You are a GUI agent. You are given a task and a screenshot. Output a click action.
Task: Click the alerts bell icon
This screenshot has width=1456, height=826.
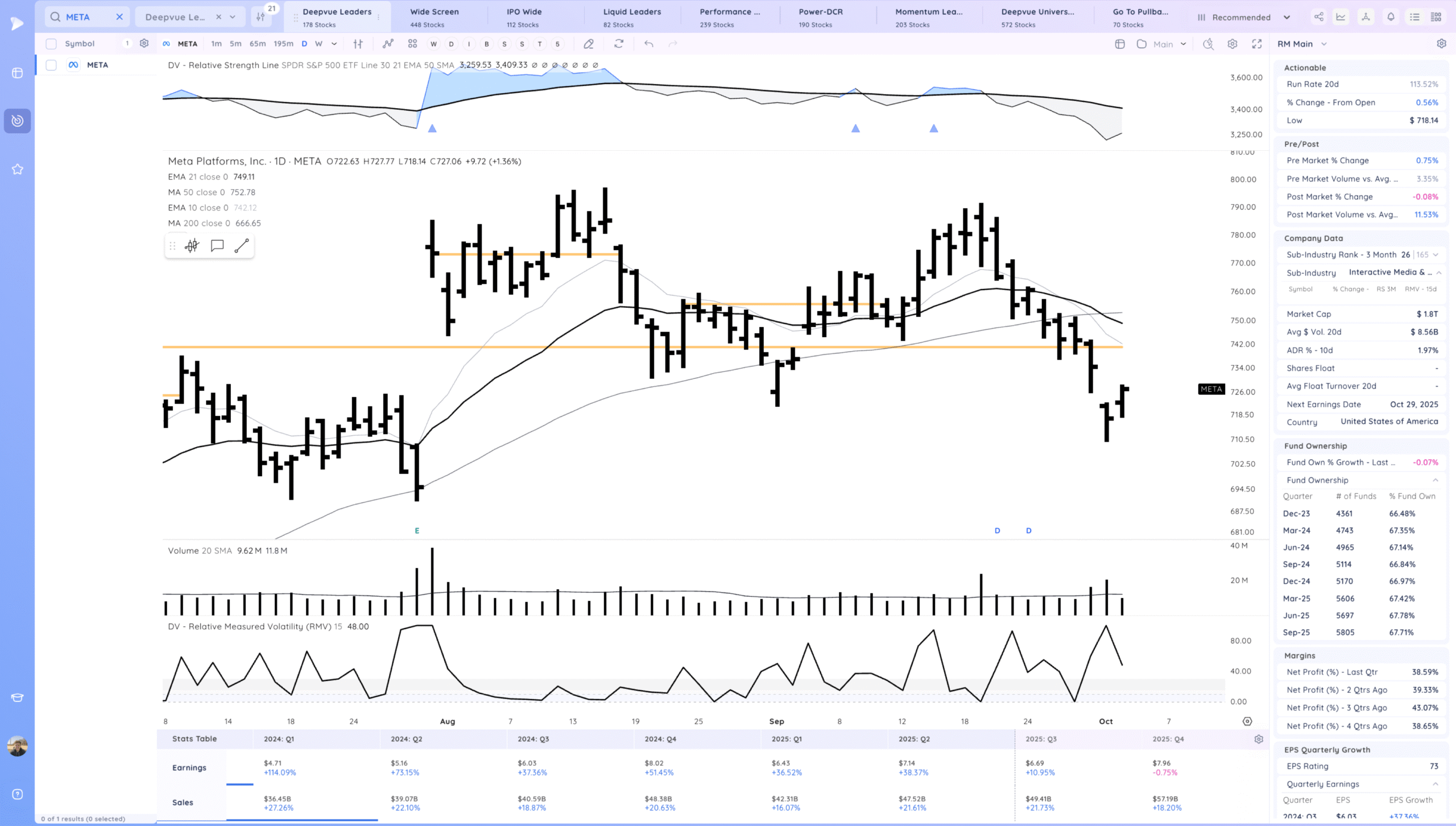click(1391, 17)
